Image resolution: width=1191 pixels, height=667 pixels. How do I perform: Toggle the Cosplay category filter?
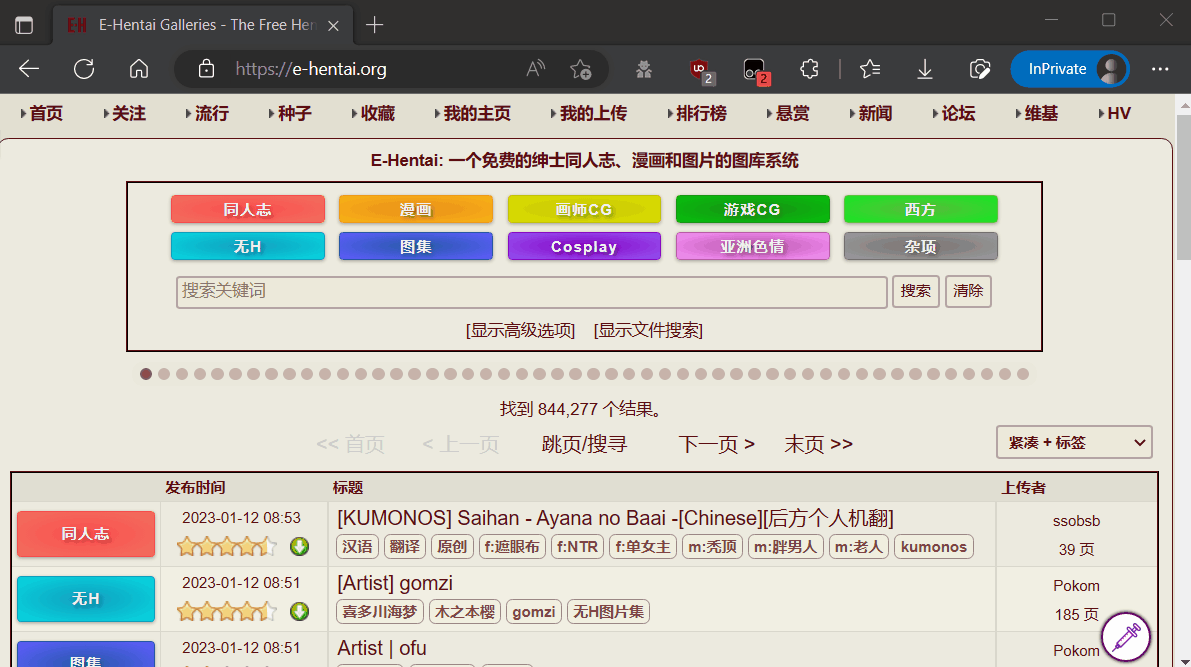pos(584,246)
